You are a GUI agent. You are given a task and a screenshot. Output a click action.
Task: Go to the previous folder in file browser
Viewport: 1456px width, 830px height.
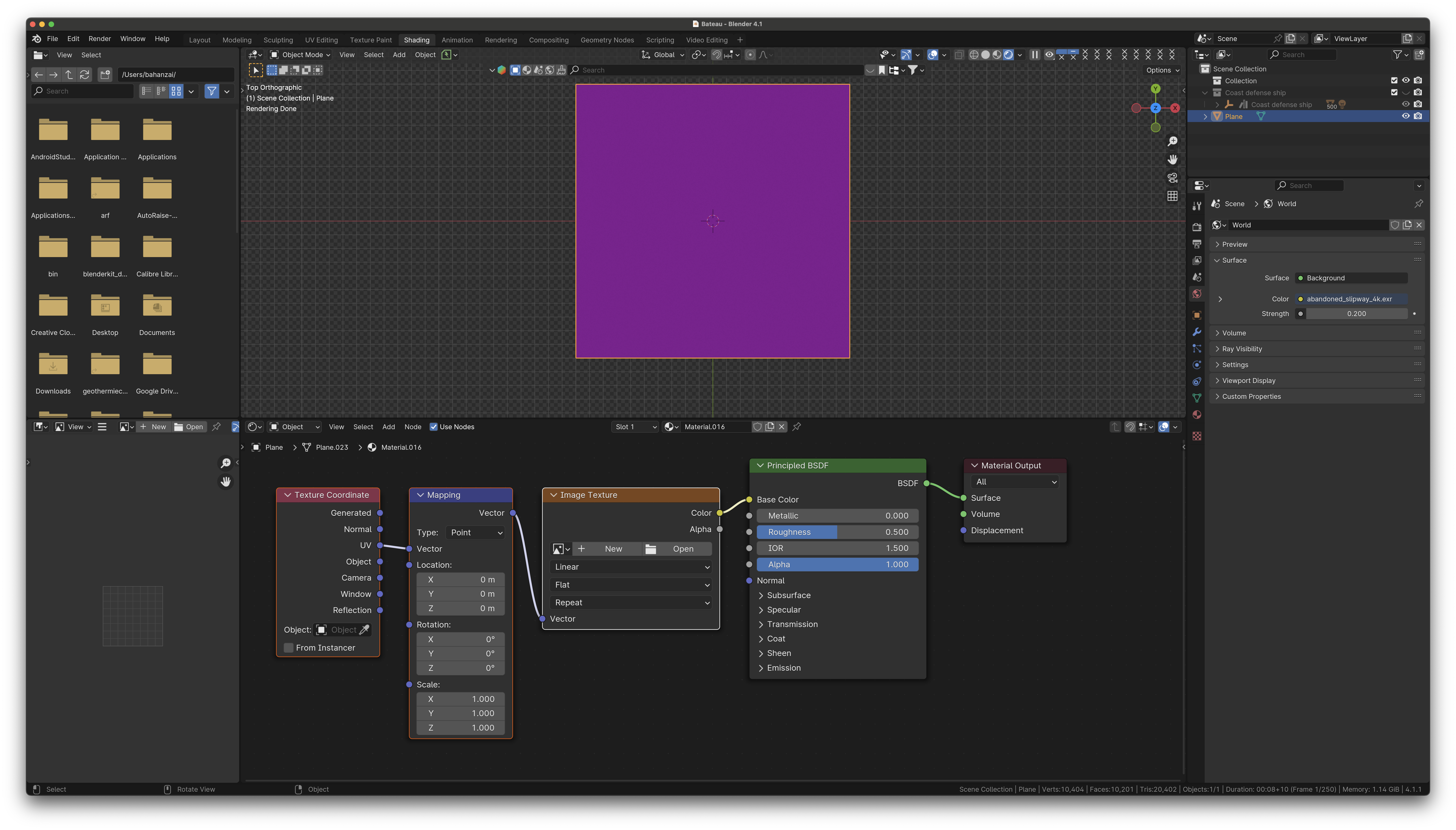[x=38, y=75]
